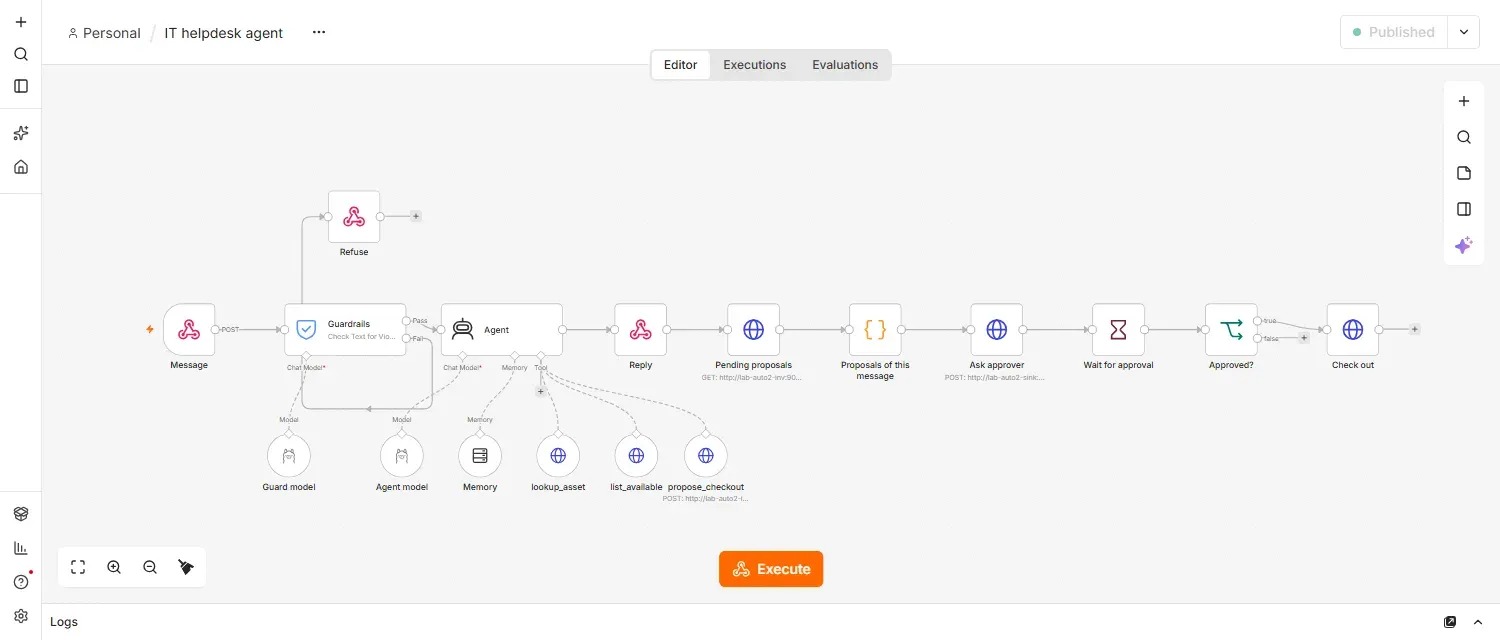Click the Published status button
Screen dimensions: 1500x640
(1394, 32)
